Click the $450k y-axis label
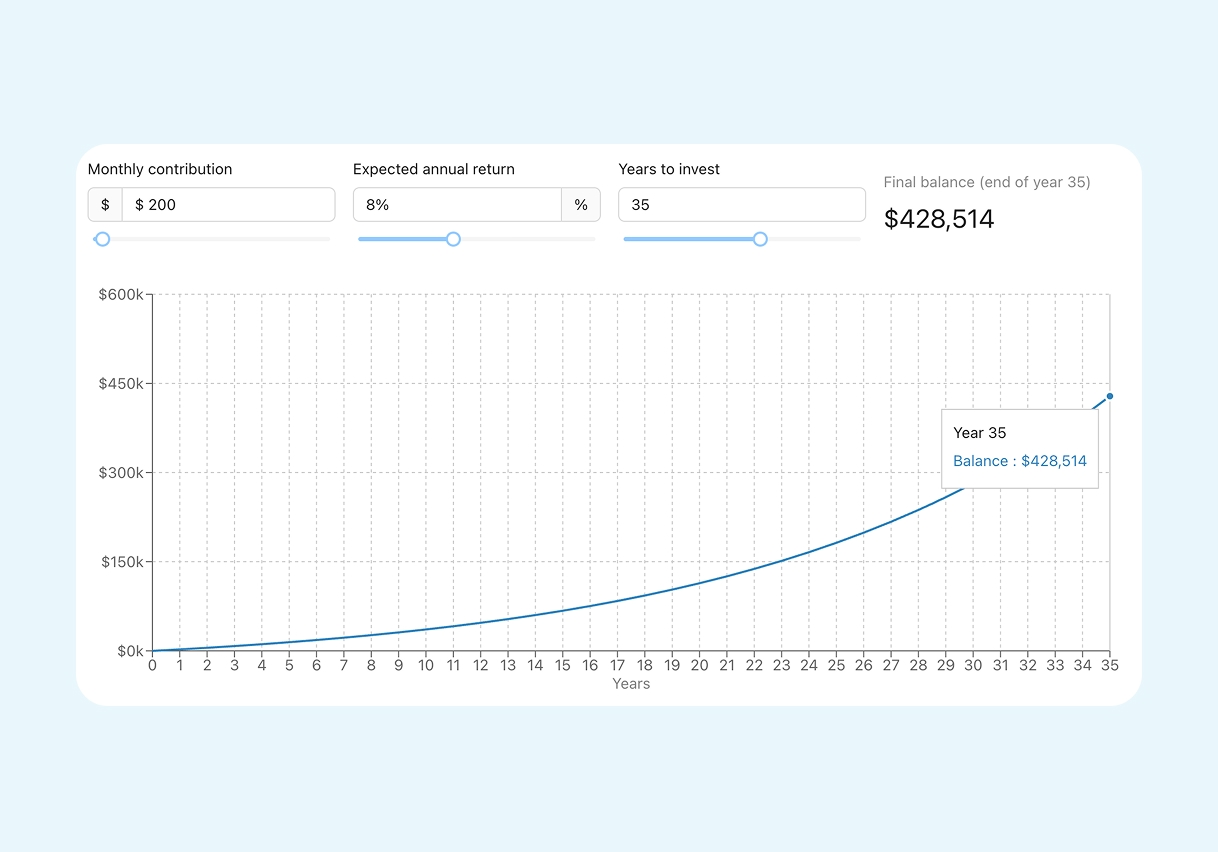The width and height of the screenshot is (1218, 852). point(120,384)
